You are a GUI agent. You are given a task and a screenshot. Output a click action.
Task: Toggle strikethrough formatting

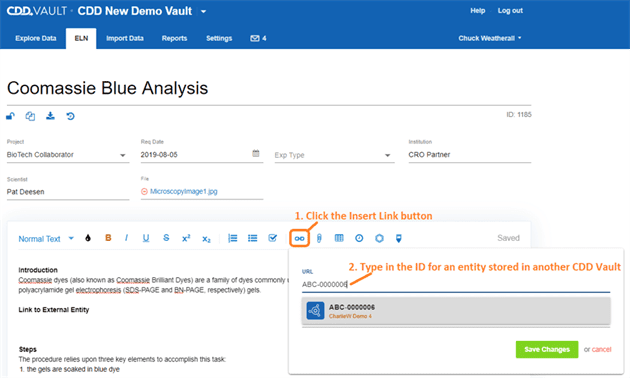click(x=166, y=238)
